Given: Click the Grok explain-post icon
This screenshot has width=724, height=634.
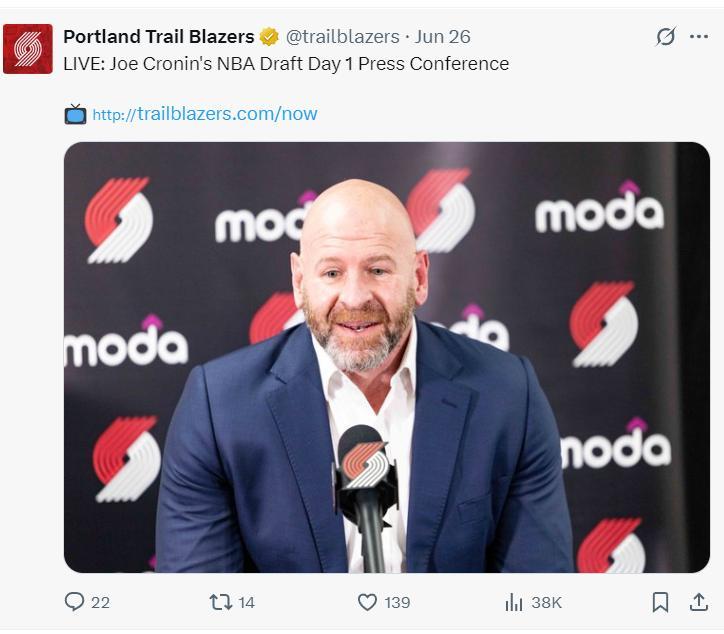Looking at the screenshot, I should pos(666,37).
